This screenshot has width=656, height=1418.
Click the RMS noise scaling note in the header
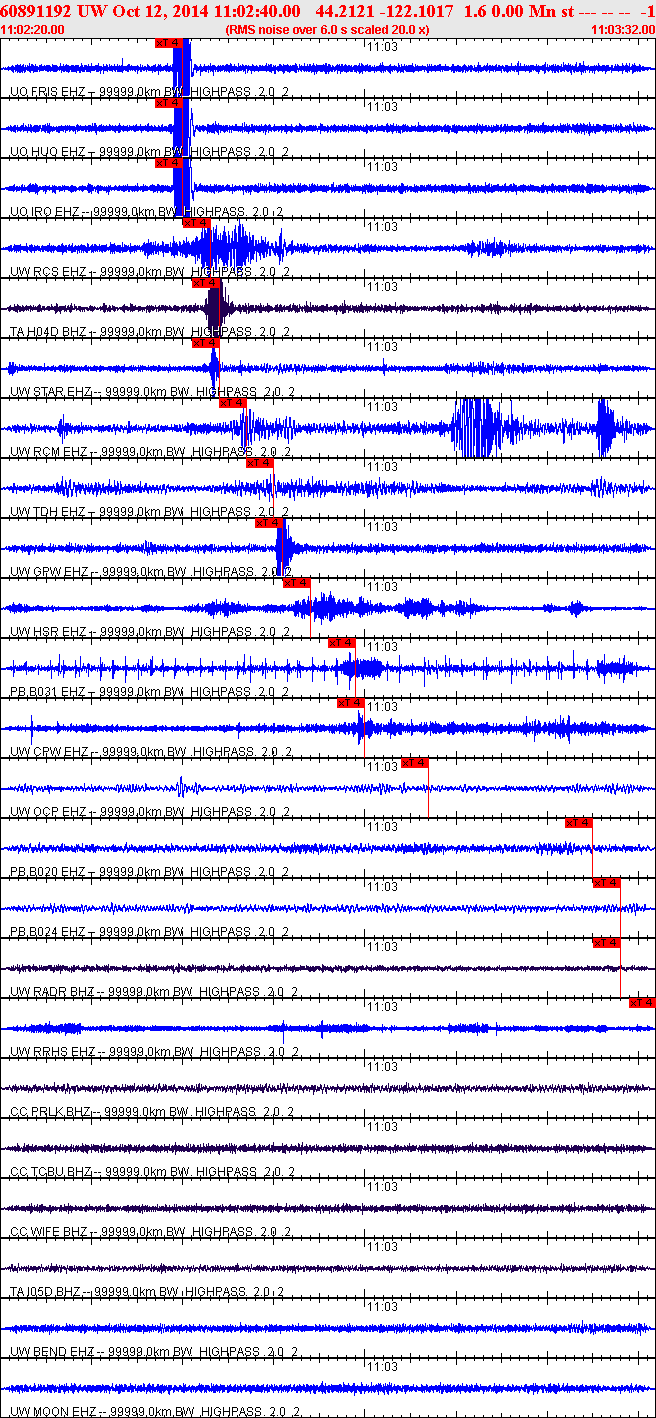pos(327,30)
